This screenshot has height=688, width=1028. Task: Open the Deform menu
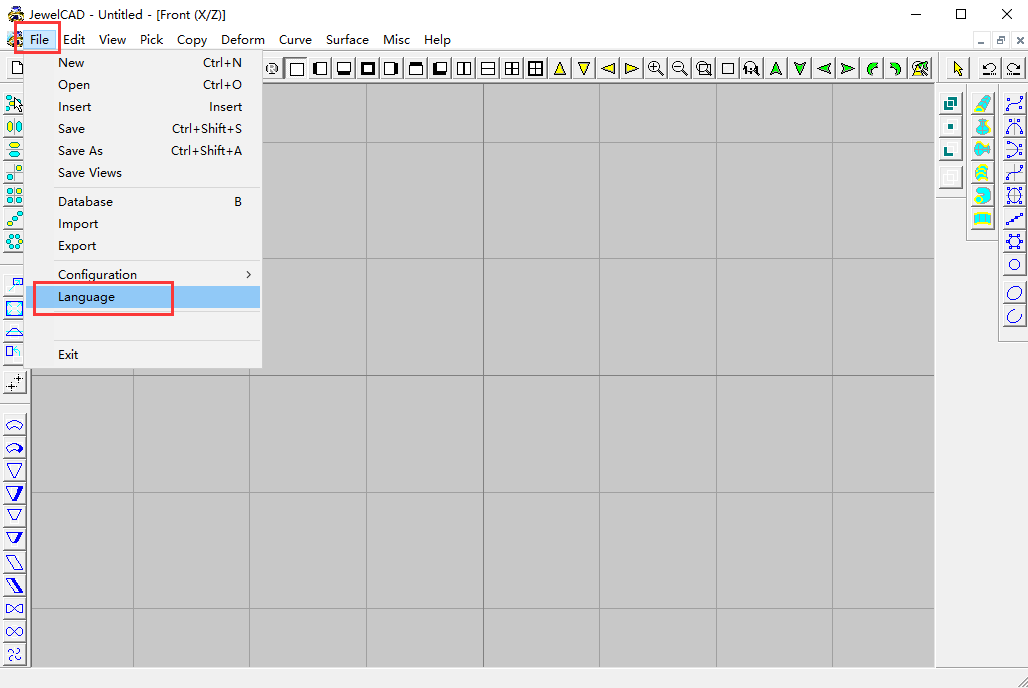click(242, 39)
